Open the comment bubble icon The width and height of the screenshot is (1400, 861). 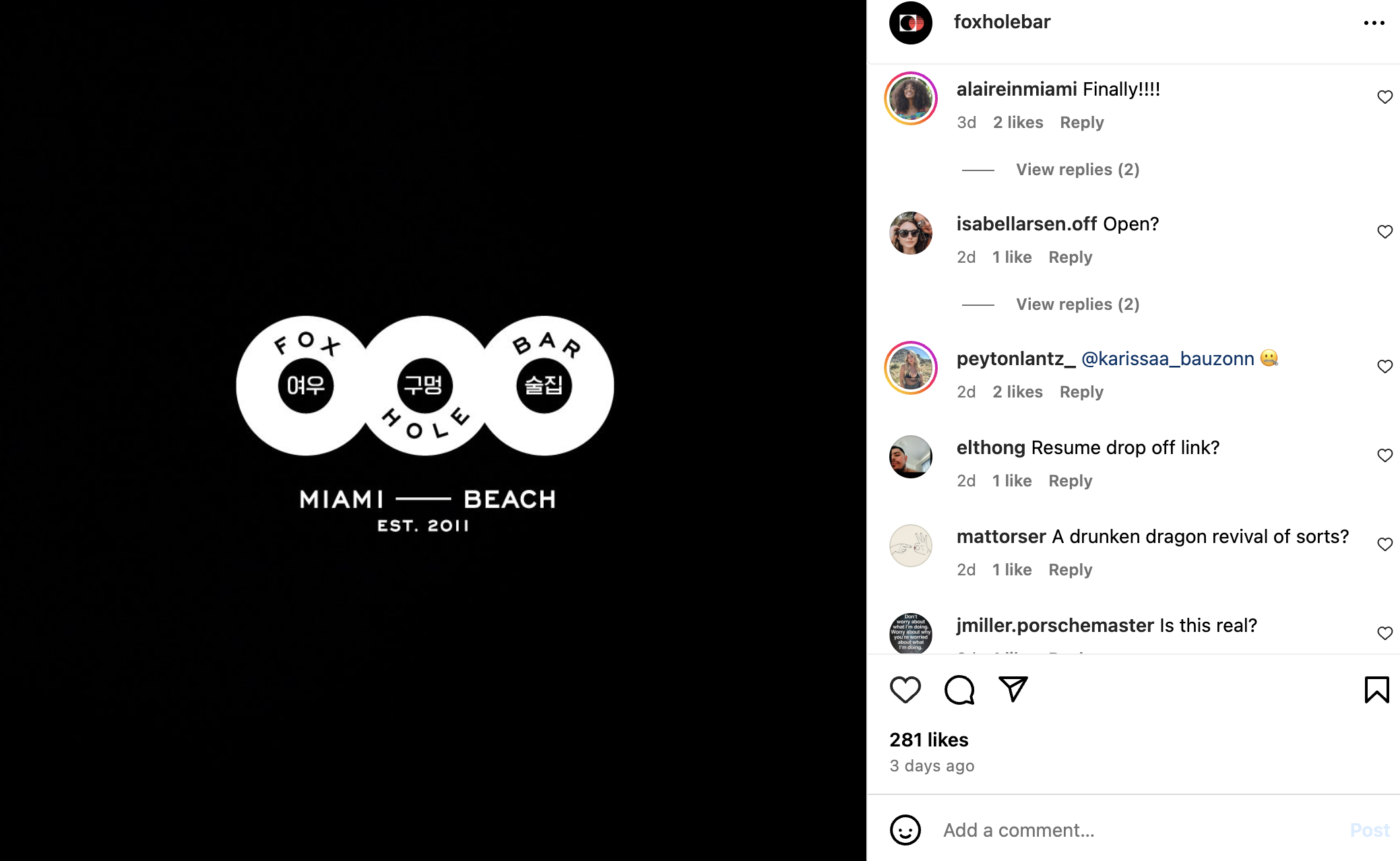pos(959,690)
